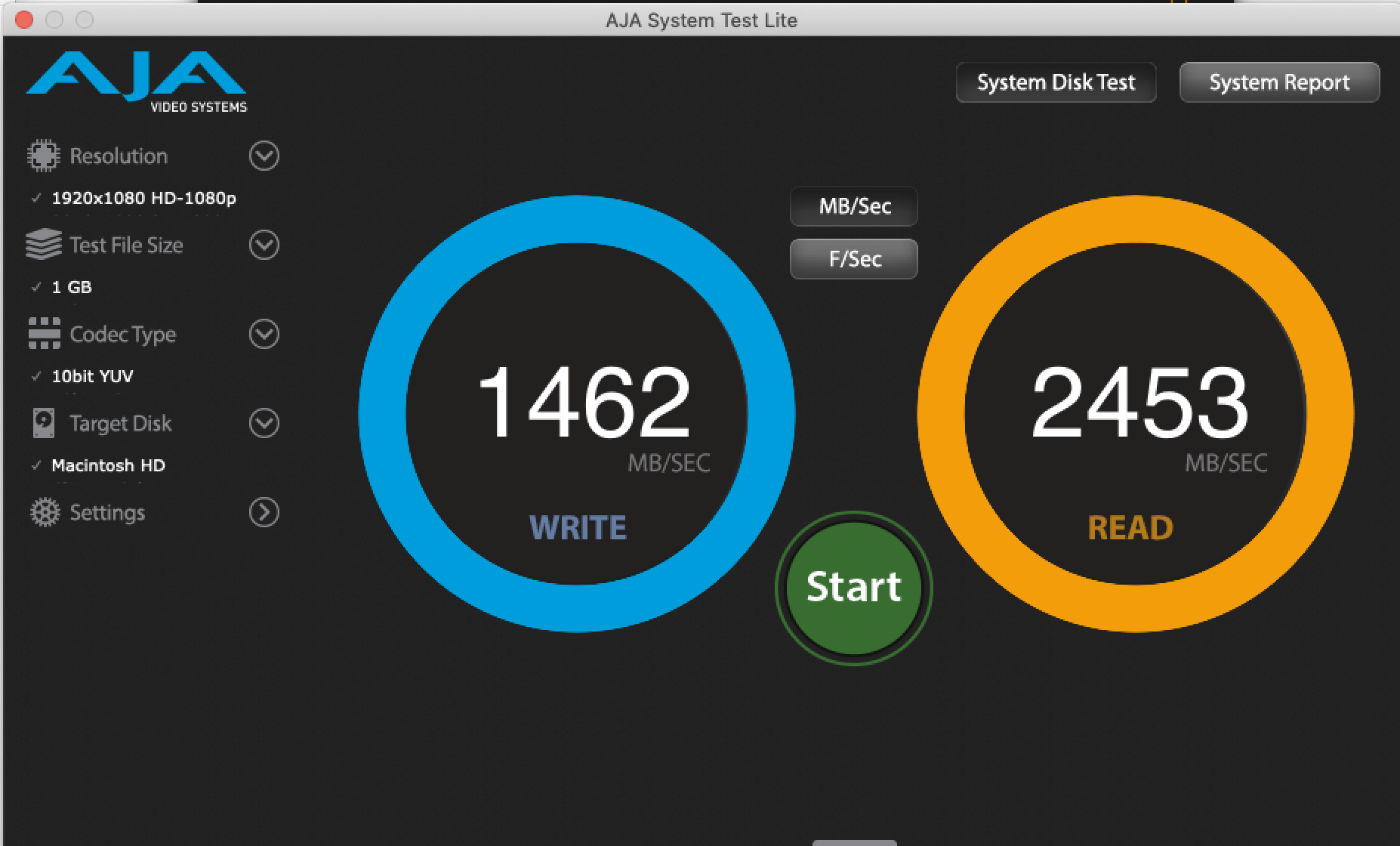Switch units to MB/Sec
1400x846 pixels.
click(x=854, y=206)
